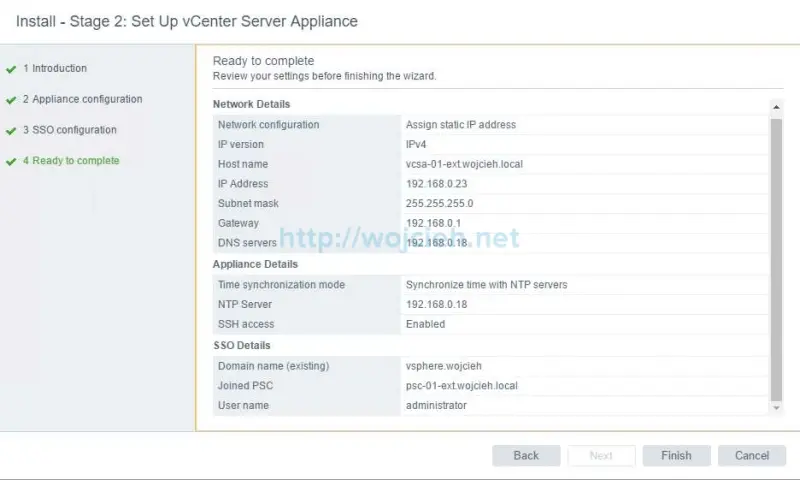Click the Gateway value 192.168.0.1
The width and height of the screenshot is (800, 480).
click(x=433, y=223)
